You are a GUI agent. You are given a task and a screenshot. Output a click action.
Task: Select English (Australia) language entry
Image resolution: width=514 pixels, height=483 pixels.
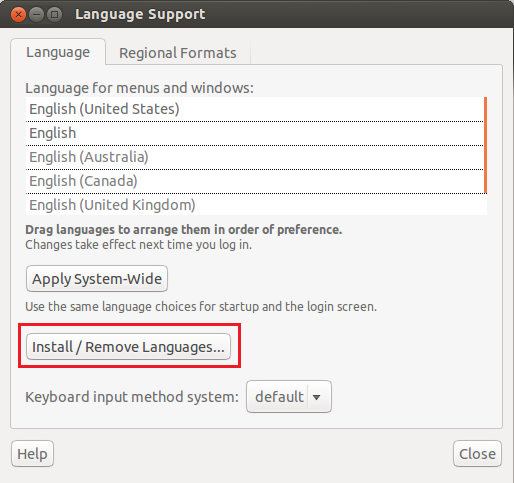254,157
